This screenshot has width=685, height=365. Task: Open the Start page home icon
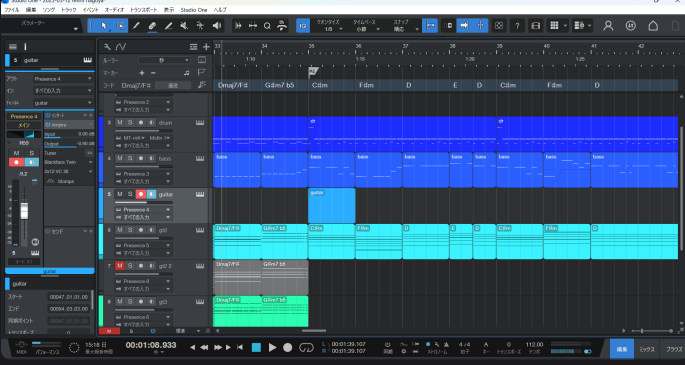653,26
